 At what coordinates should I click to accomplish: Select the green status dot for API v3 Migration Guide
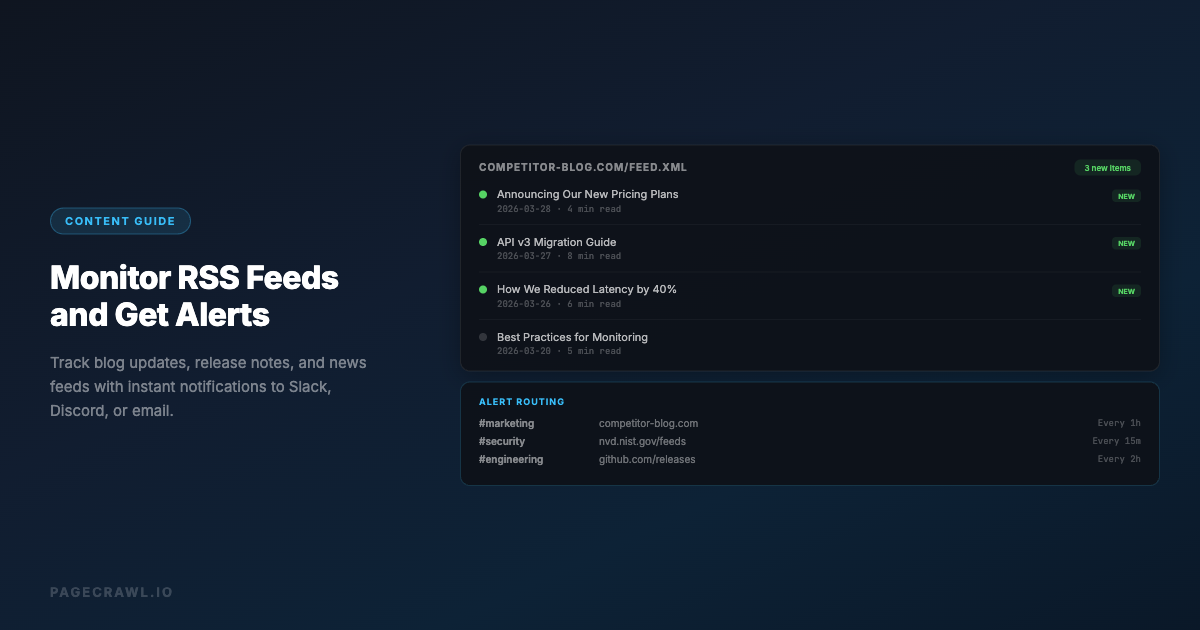click(483, 242)
